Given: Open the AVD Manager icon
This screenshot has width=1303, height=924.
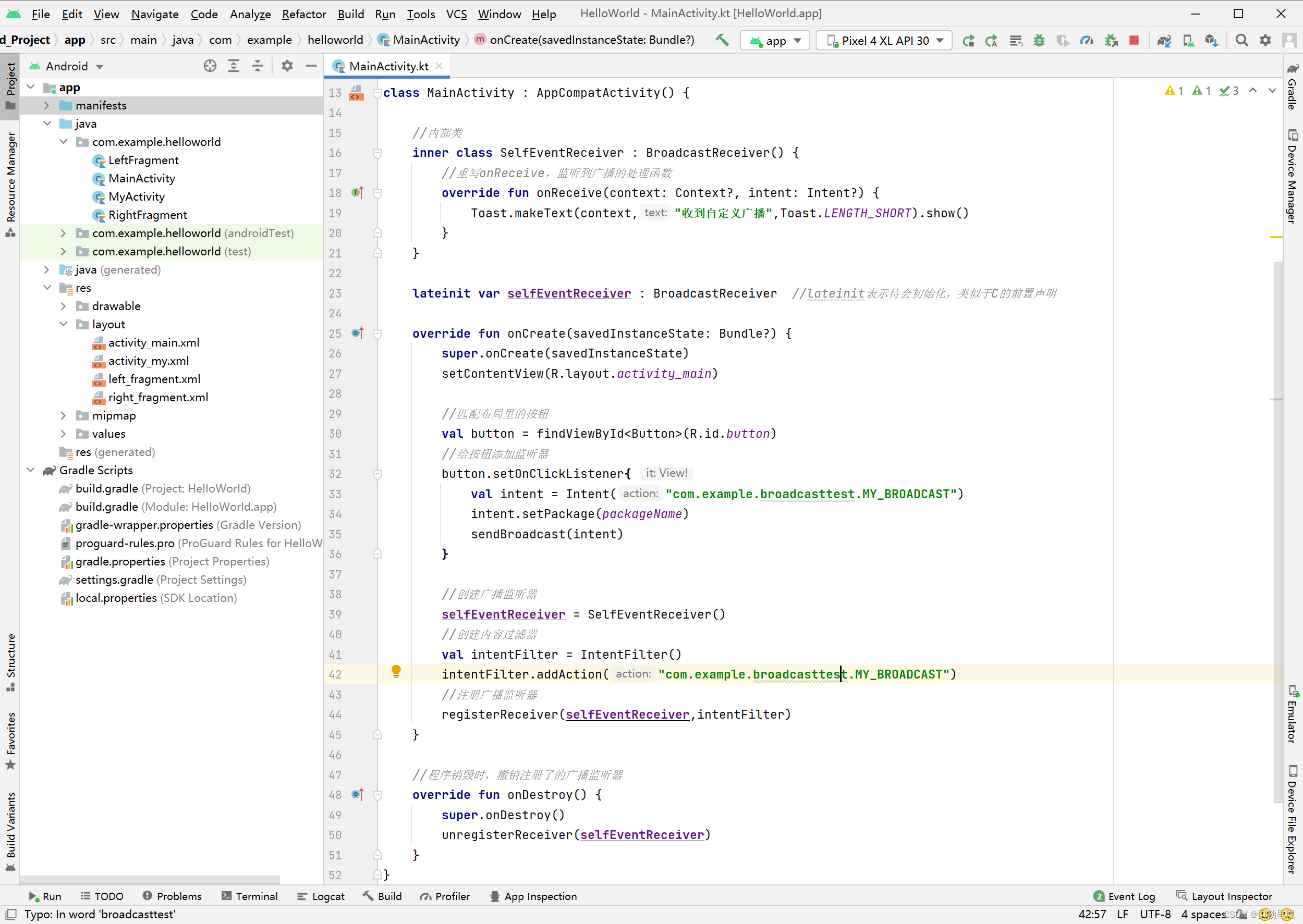Looking at the screenshot, I should [1188, 41].
